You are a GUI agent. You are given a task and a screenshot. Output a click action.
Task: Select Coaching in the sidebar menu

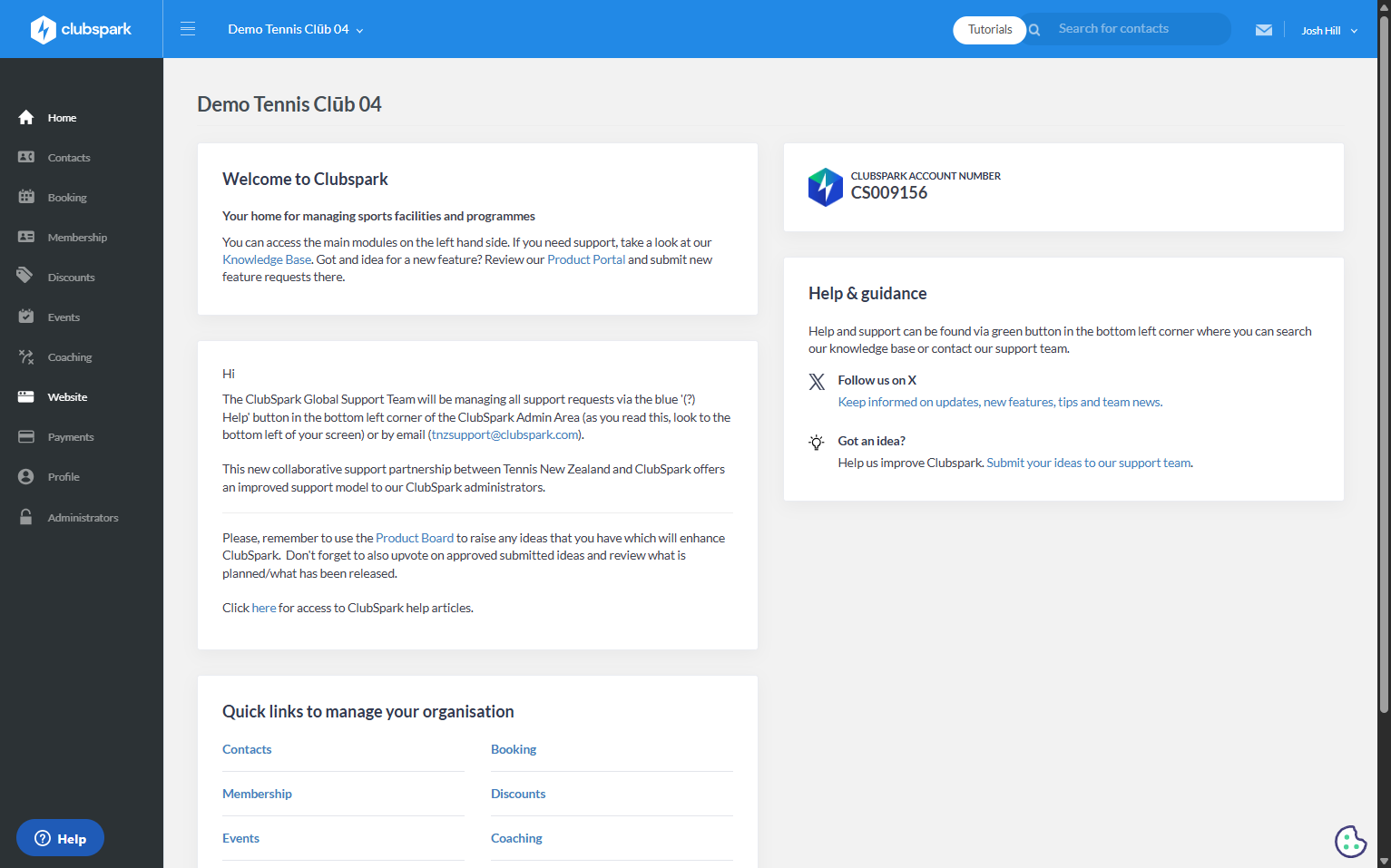click(x=70, y=357)
